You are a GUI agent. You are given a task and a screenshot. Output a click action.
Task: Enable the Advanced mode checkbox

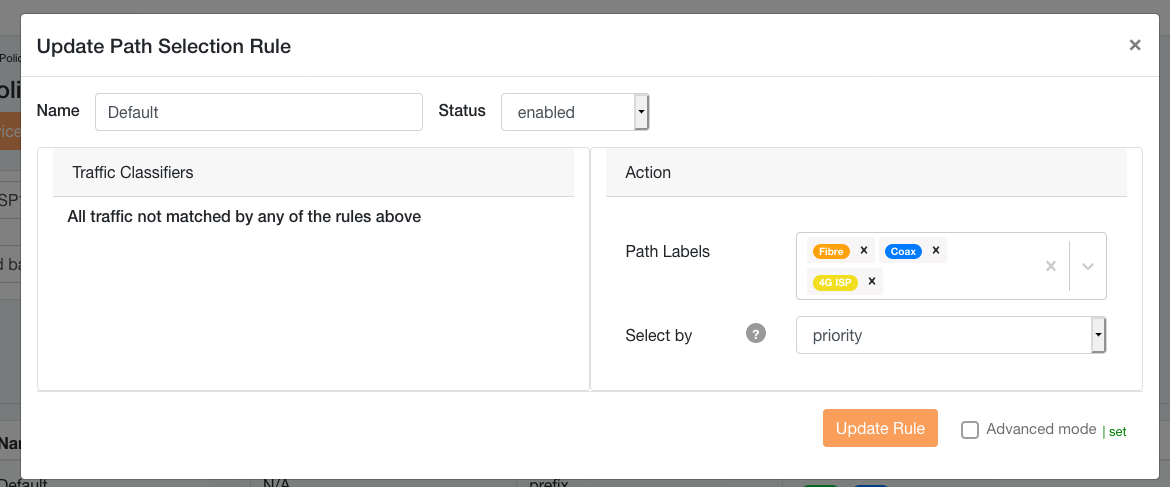pos(969,429)
